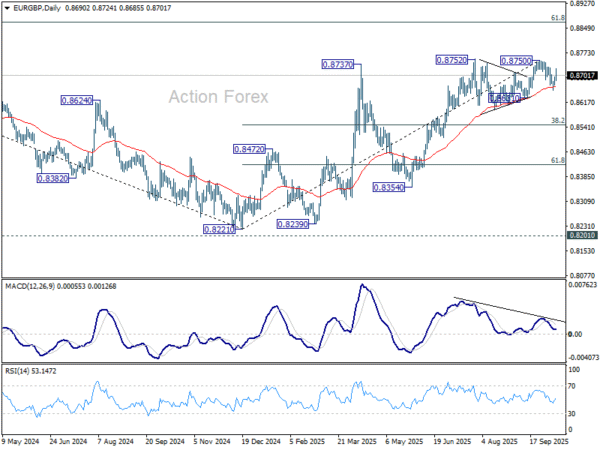This screenshot has width=600, height=450.
Task: Select the 0.82010 level tag on axis
Action: click(x=582, y=236)
